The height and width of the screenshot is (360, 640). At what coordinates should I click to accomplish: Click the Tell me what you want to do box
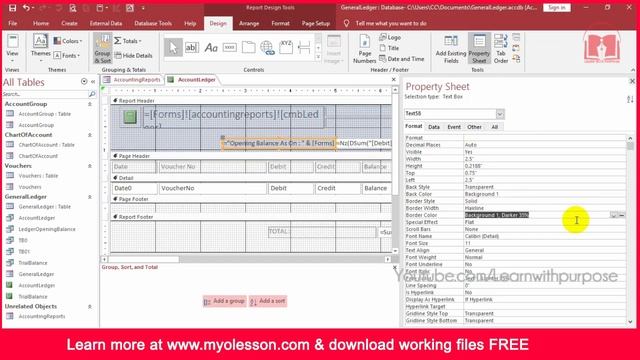tap(391, 23)
